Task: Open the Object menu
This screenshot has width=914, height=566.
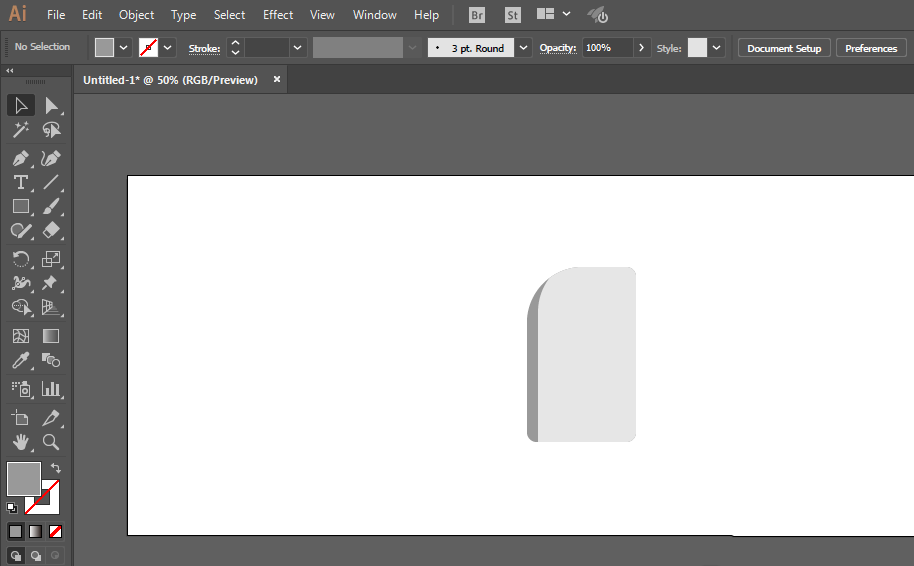Action: tap(136, 15)
